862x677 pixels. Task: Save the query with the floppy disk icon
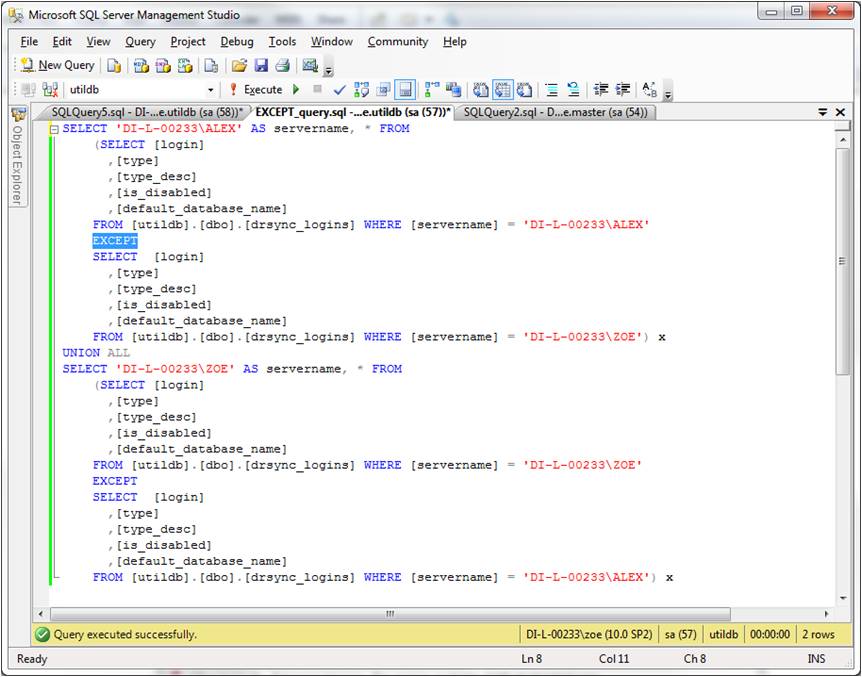coord(260,66)
